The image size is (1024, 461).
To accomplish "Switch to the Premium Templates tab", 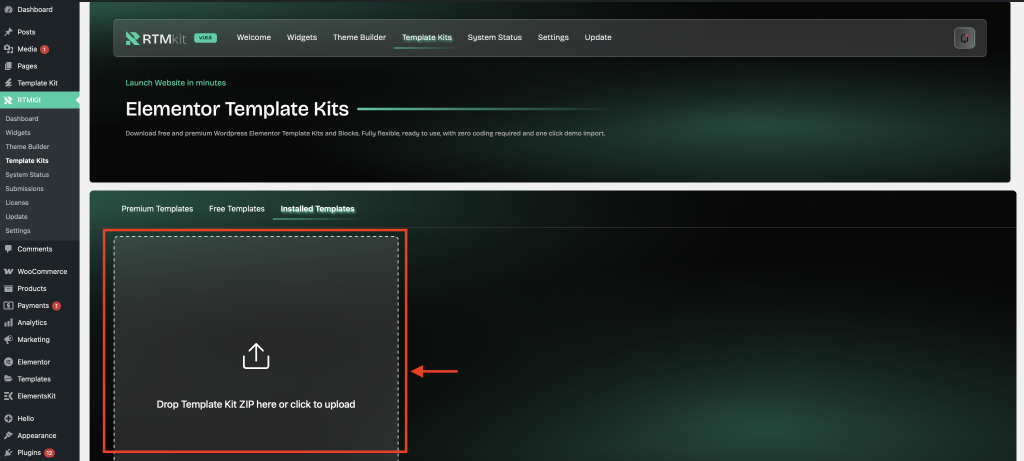I will [x=157, y=209].
